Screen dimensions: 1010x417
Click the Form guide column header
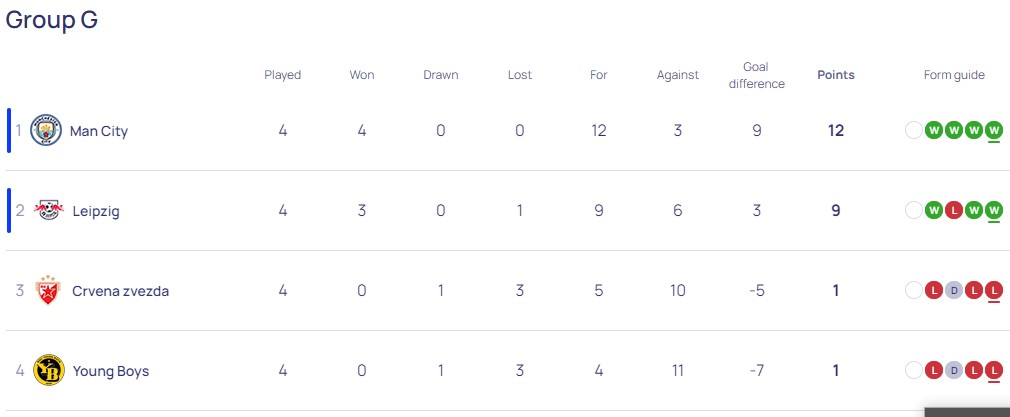click(954, 75)
